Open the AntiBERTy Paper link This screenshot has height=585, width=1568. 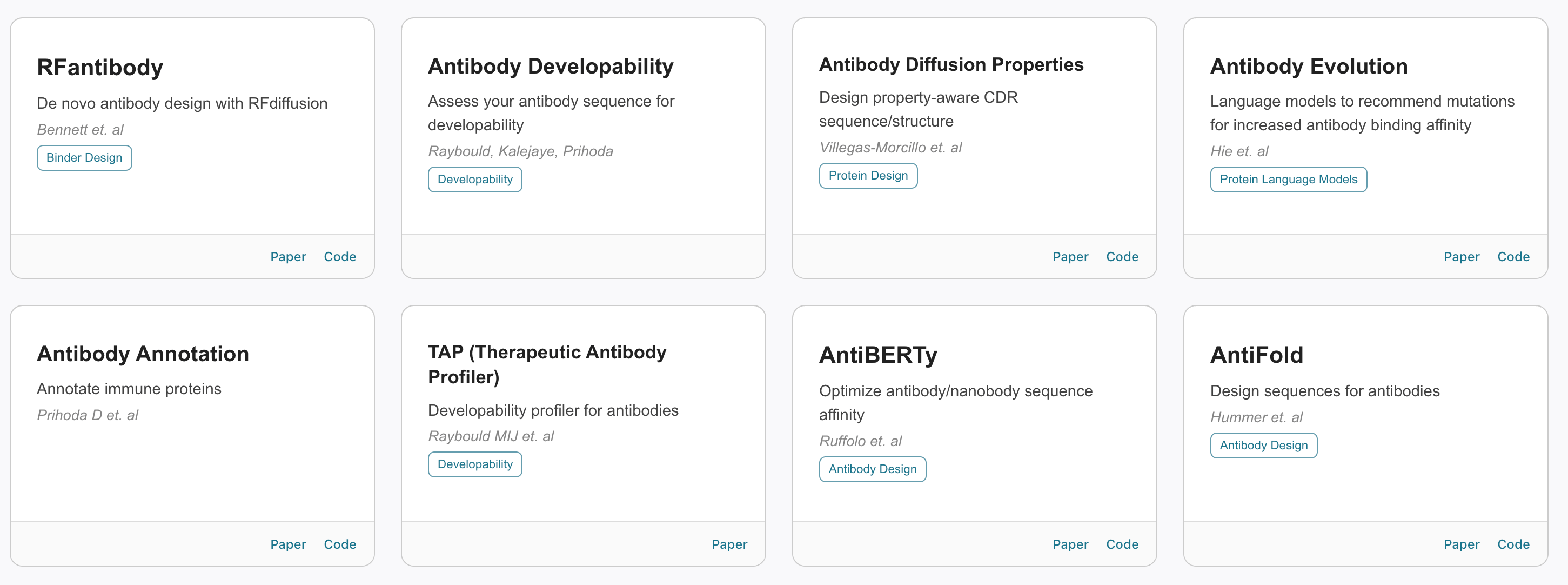click(x=1070, y=544)
